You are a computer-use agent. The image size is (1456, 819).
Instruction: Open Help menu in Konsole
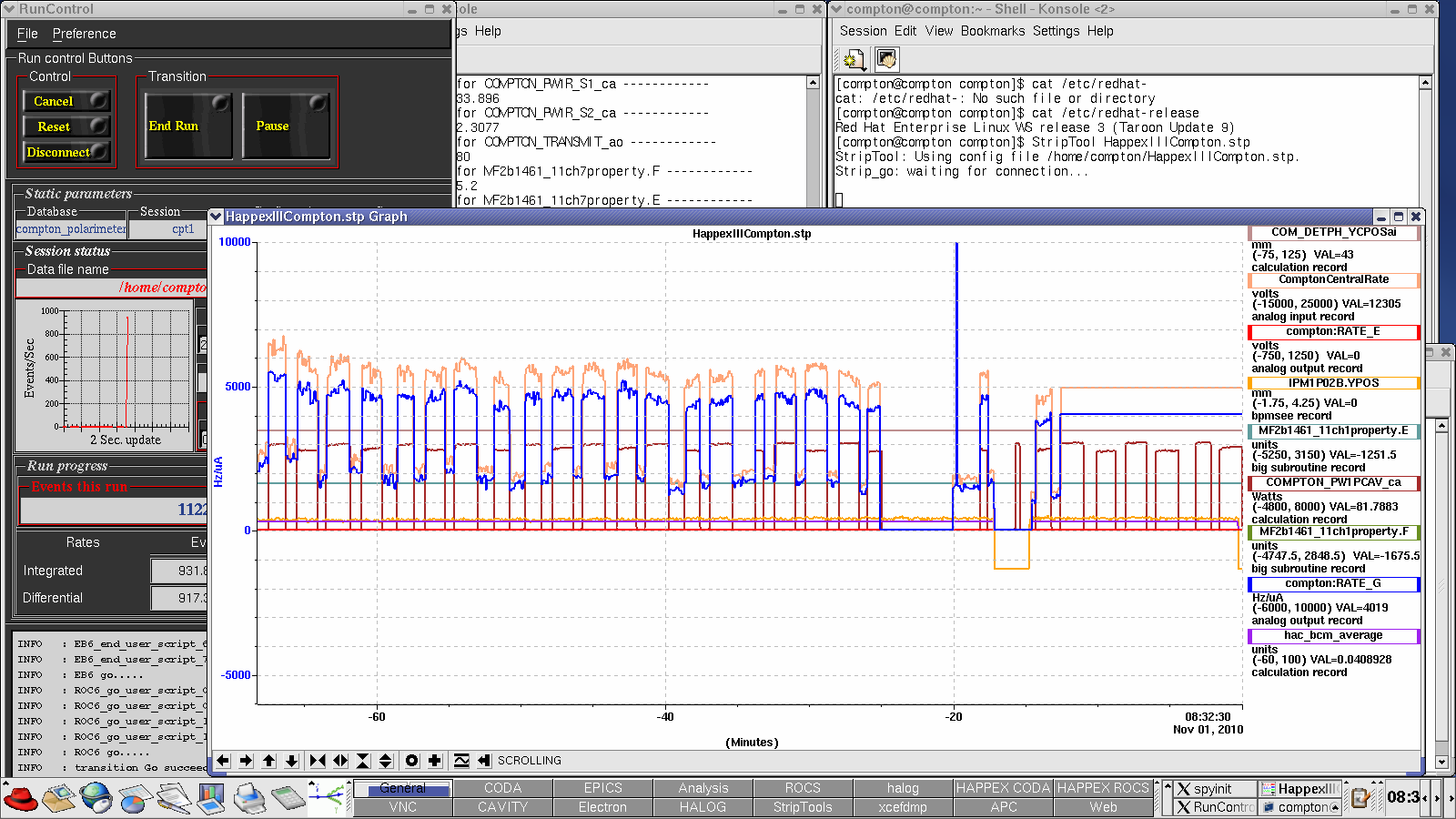1100,31
